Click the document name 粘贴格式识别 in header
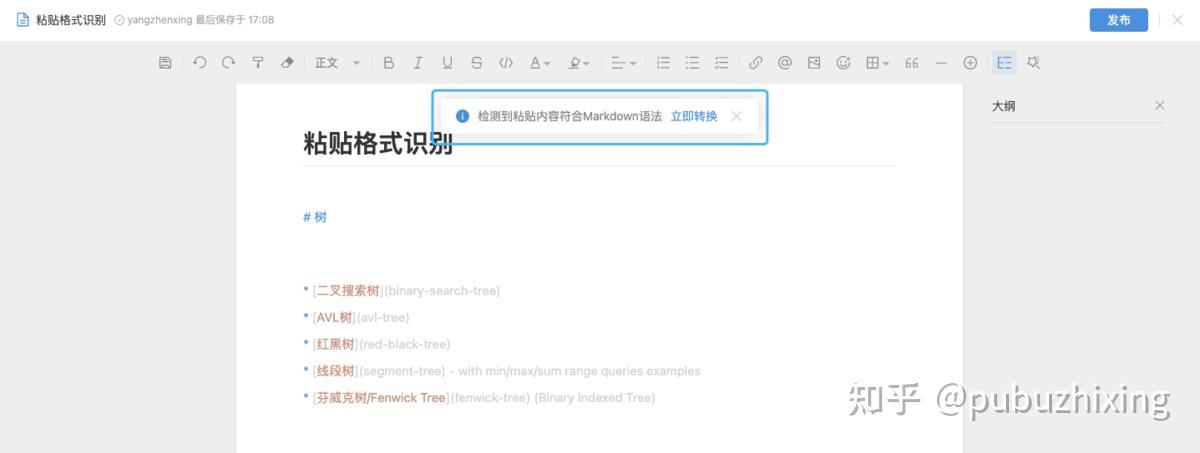The image size is (1200, 453). (71, 20)
